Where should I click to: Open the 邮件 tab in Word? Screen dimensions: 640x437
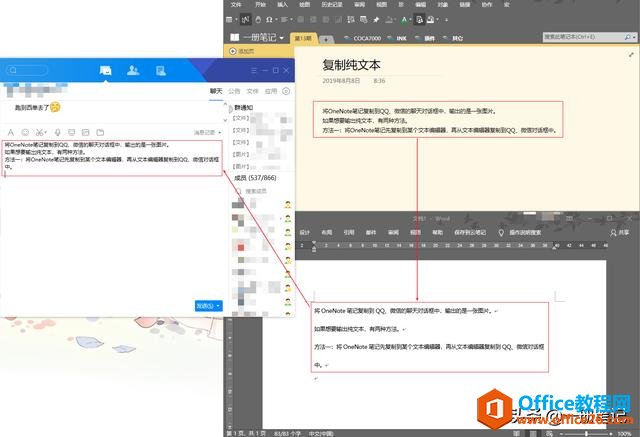pos(371,232)
